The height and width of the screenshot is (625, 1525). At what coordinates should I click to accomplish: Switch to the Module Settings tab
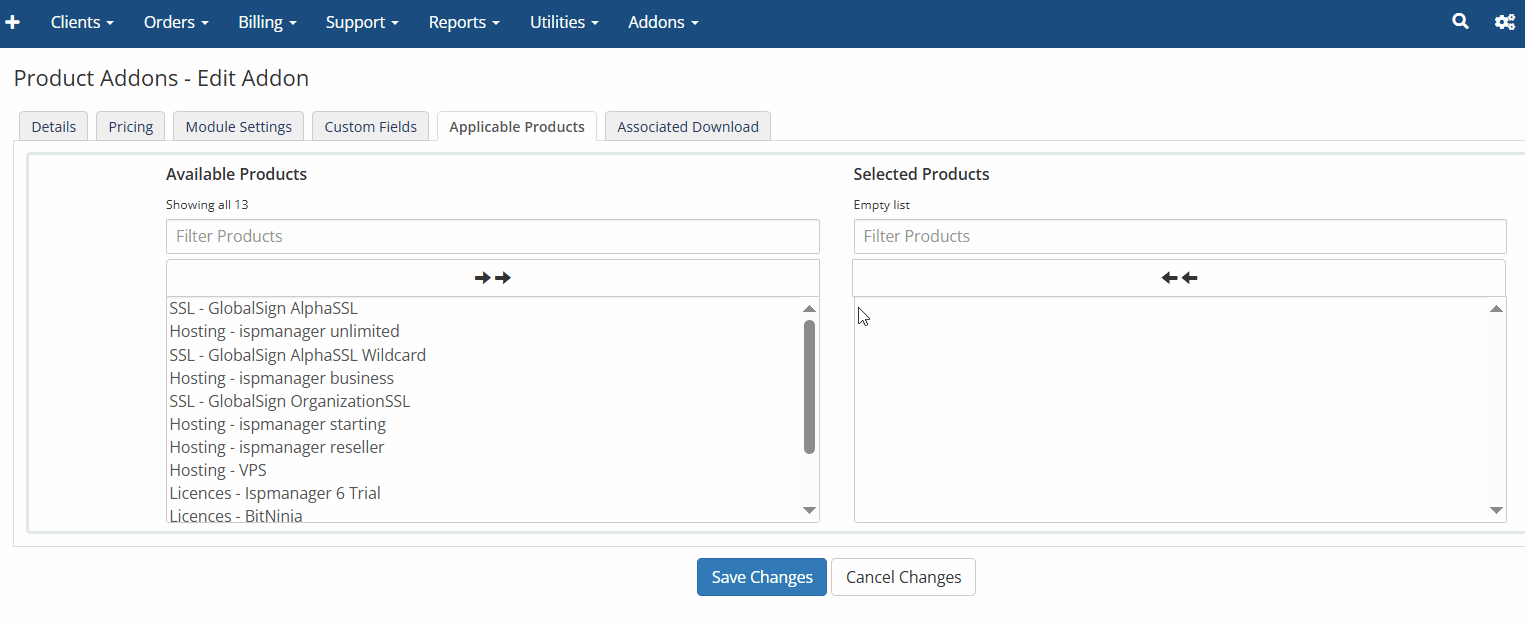coord(239,127)
